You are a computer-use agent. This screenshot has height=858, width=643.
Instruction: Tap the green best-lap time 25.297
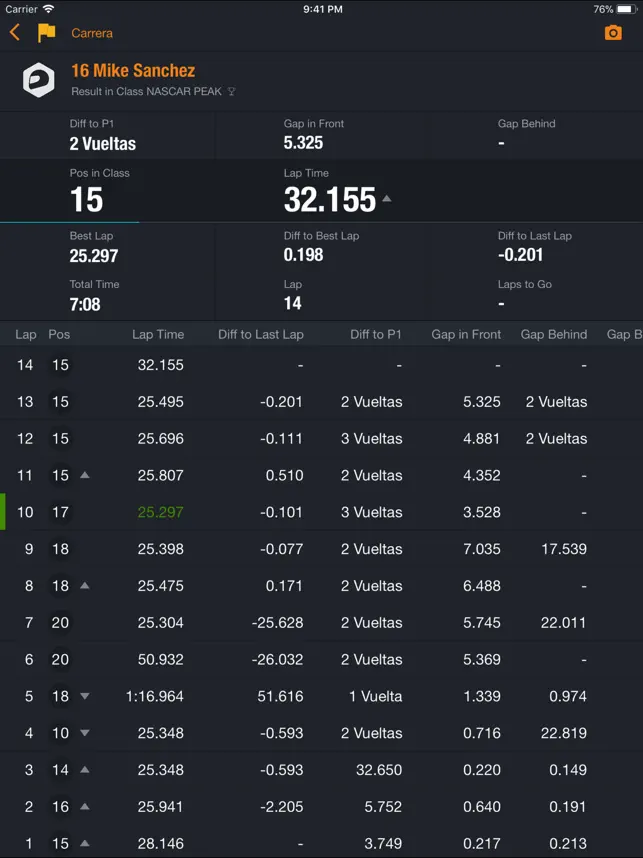tap(160, 512)
